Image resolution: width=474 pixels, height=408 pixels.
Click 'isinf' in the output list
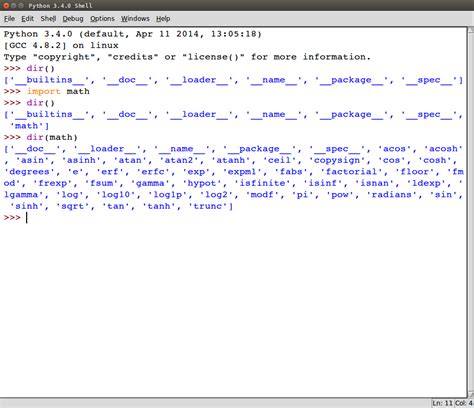tap(322, 183)
